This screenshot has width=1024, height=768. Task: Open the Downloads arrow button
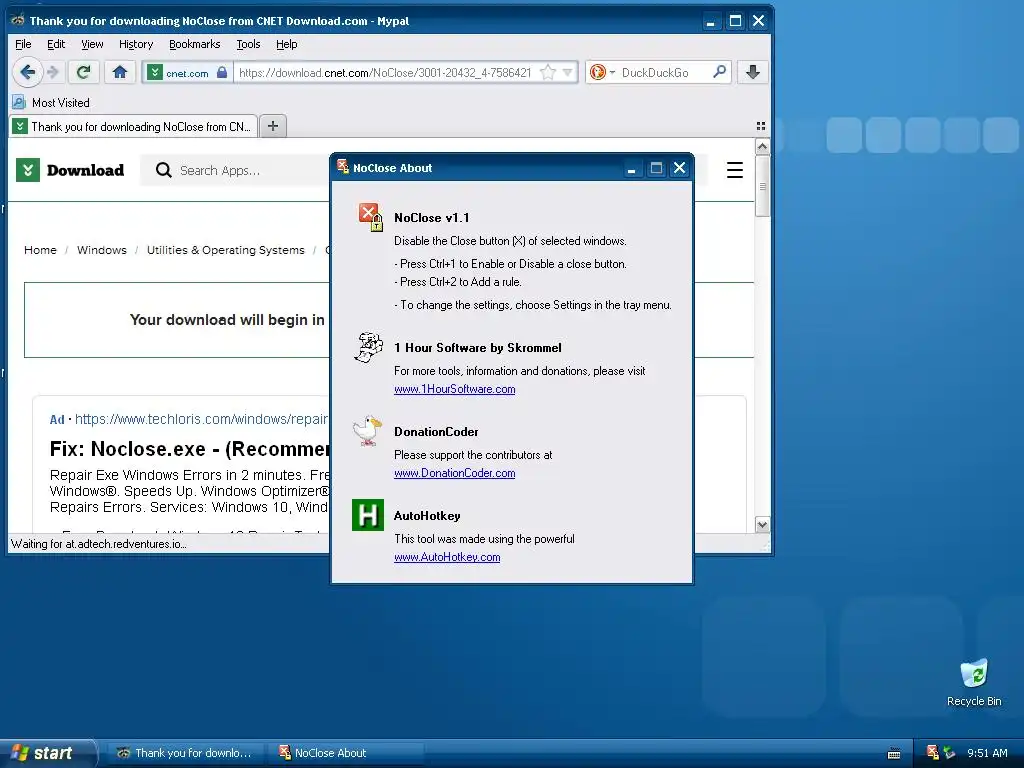pyautogui.click(x=752, y=72)
